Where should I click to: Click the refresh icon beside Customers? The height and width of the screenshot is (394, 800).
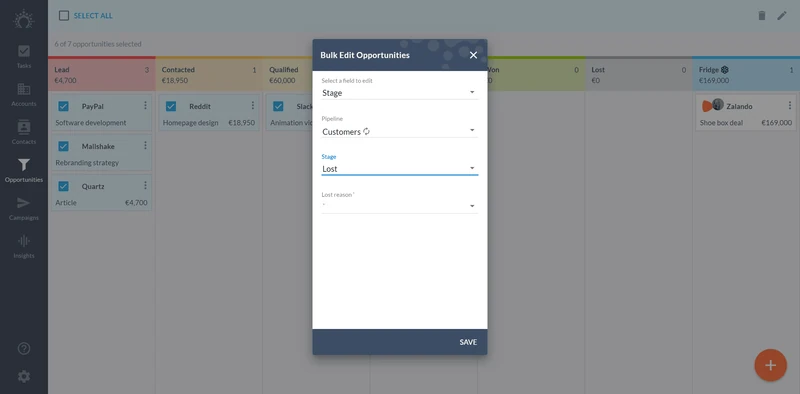tap(366, 132)
